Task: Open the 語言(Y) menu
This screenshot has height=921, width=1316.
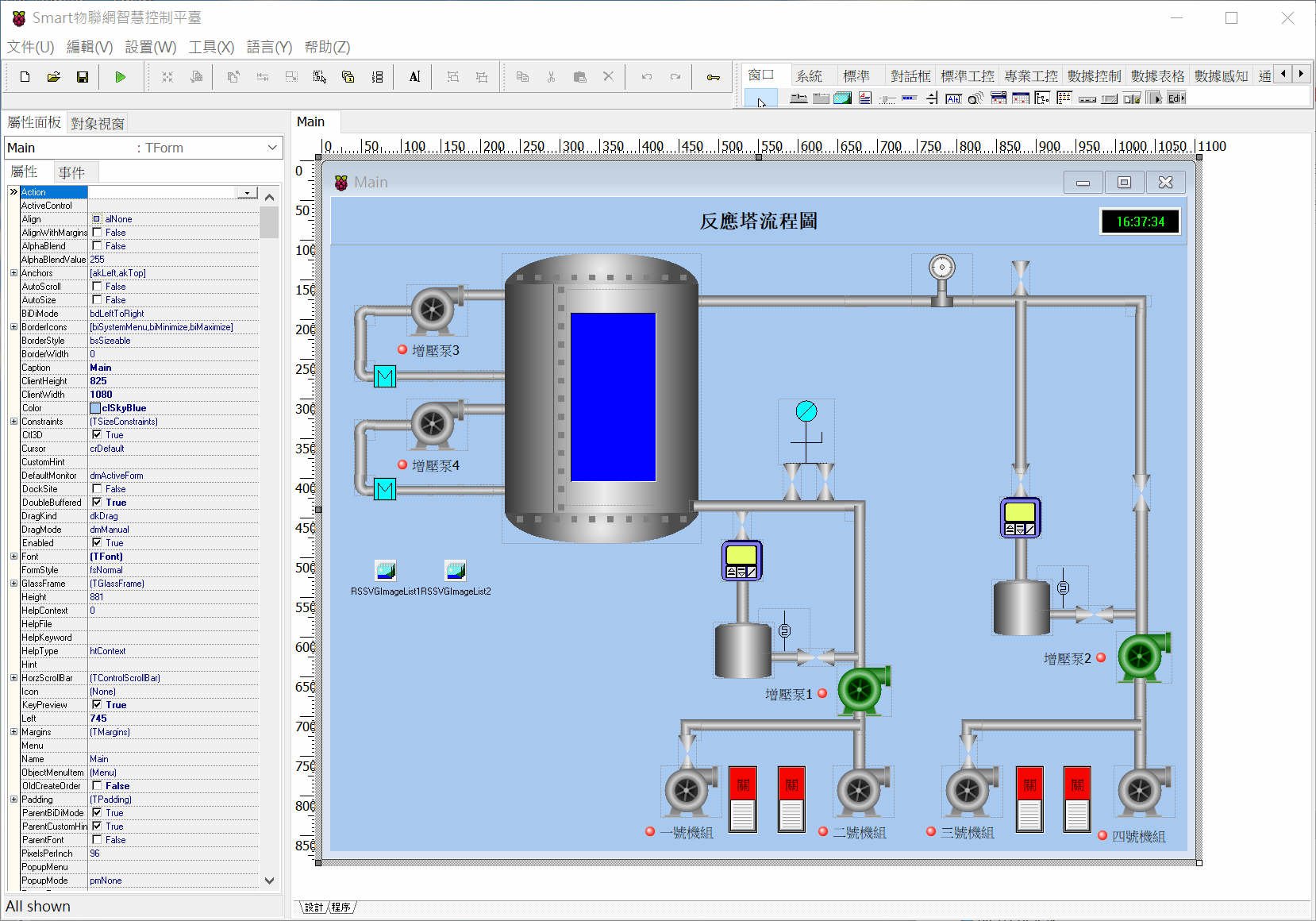Action: (x=269, y=47)
